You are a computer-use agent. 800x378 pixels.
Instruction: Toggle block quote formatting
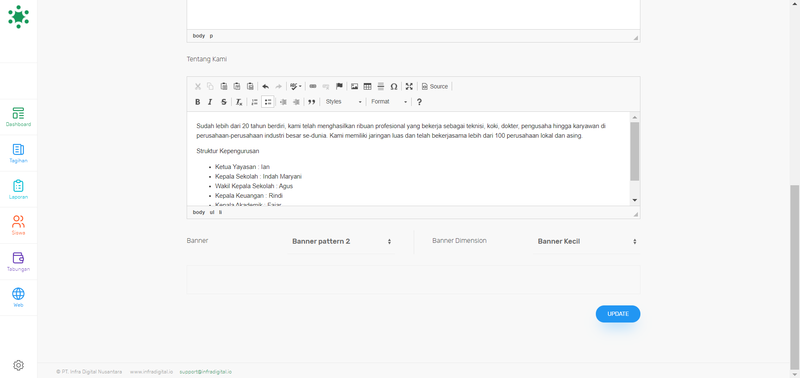click(x=312, y=102)
